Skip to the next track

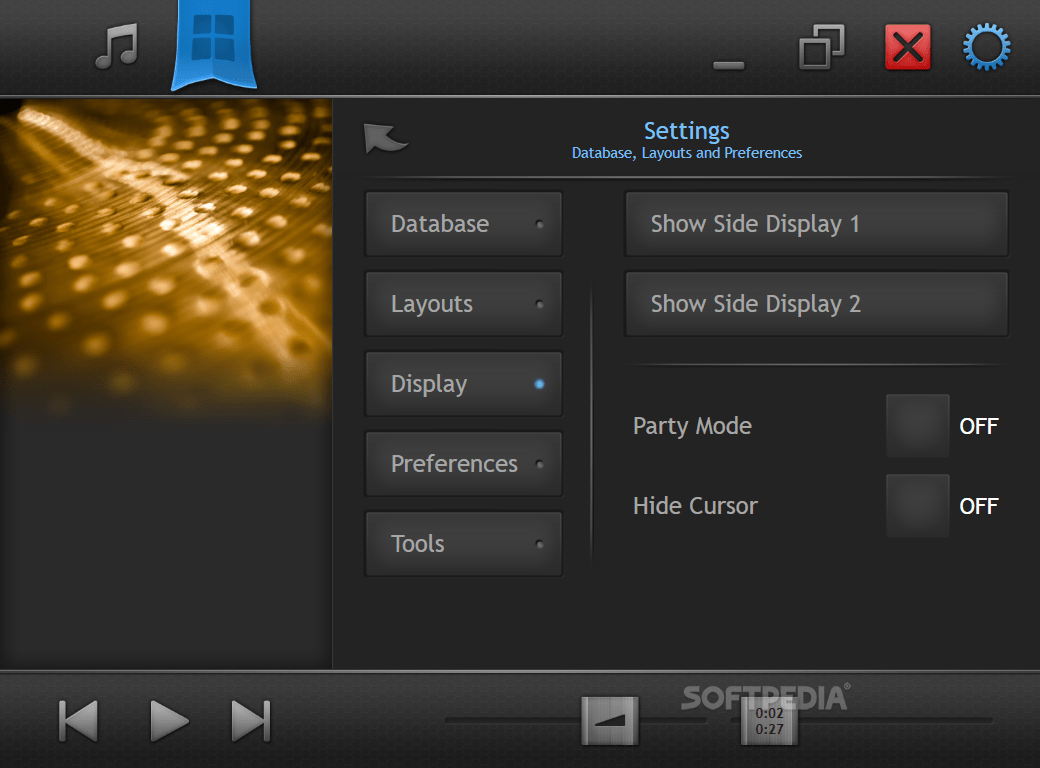(x=251, y=721)
